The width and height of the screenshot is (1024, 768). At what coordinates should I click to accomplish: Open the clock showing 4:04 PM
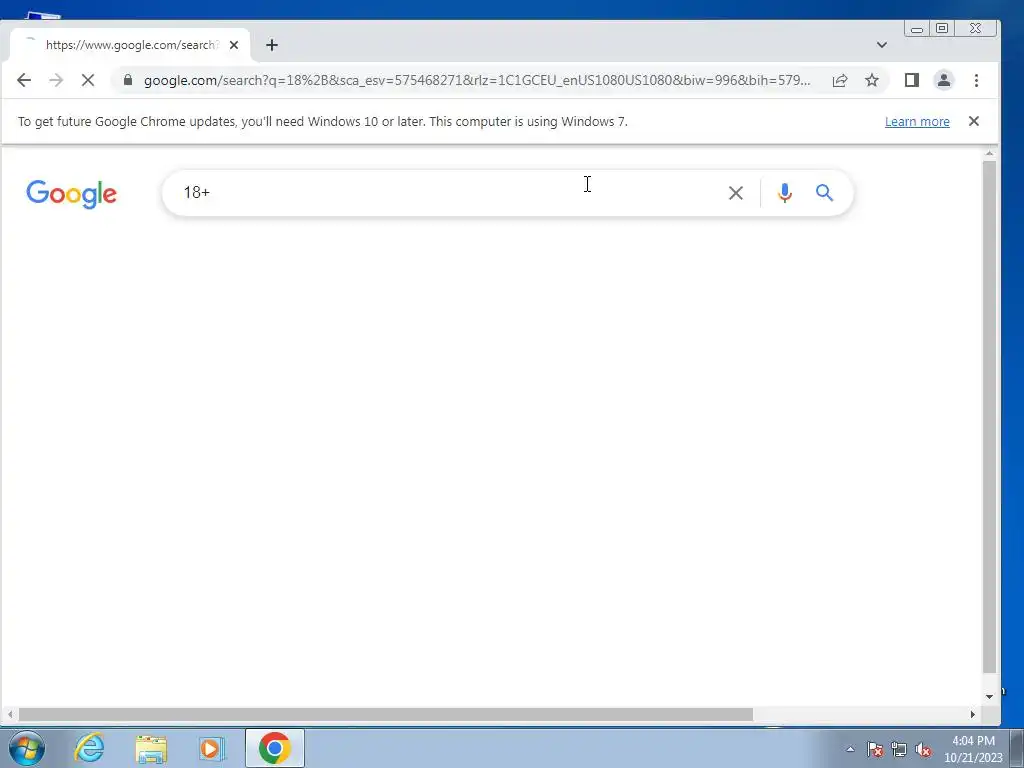(x=973, y=749)
